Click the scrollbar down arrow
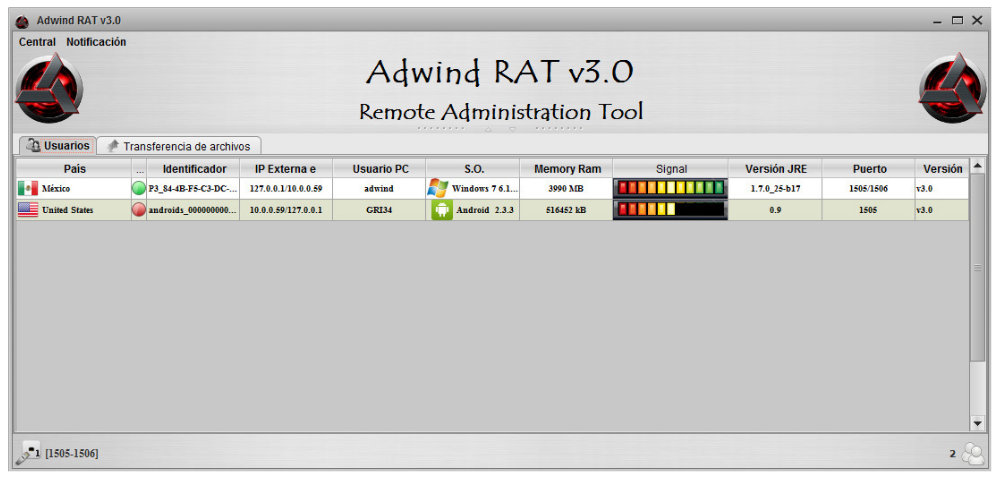The width and height of the screenshot is (1000, 484). point(977,423)
